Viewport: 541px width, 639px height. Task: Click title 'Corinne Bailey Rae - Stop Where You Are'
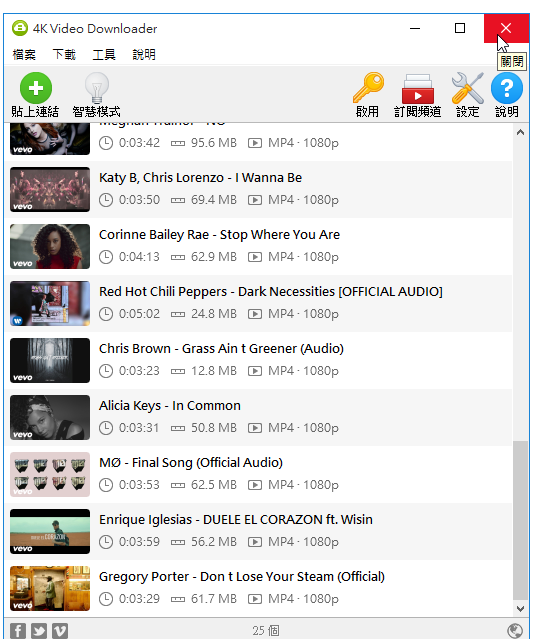click(x=219, y=235)
